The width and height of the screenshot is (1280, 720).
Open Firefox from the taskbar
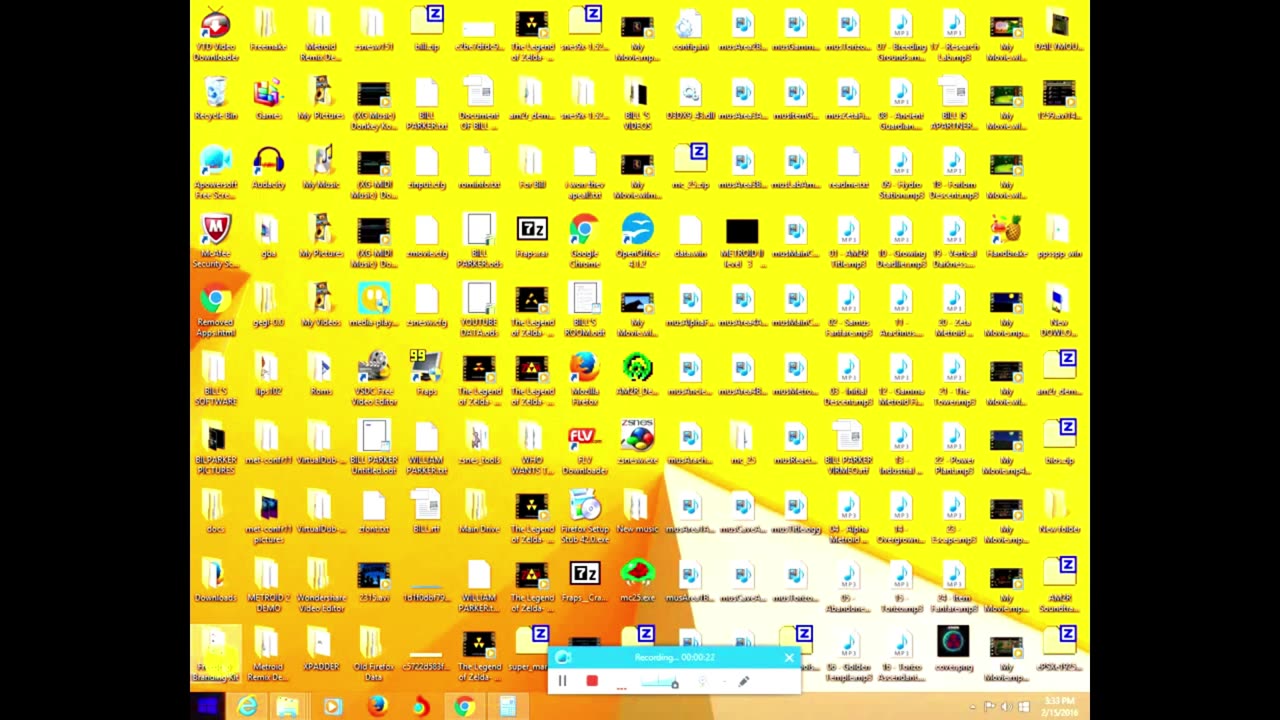377,707
